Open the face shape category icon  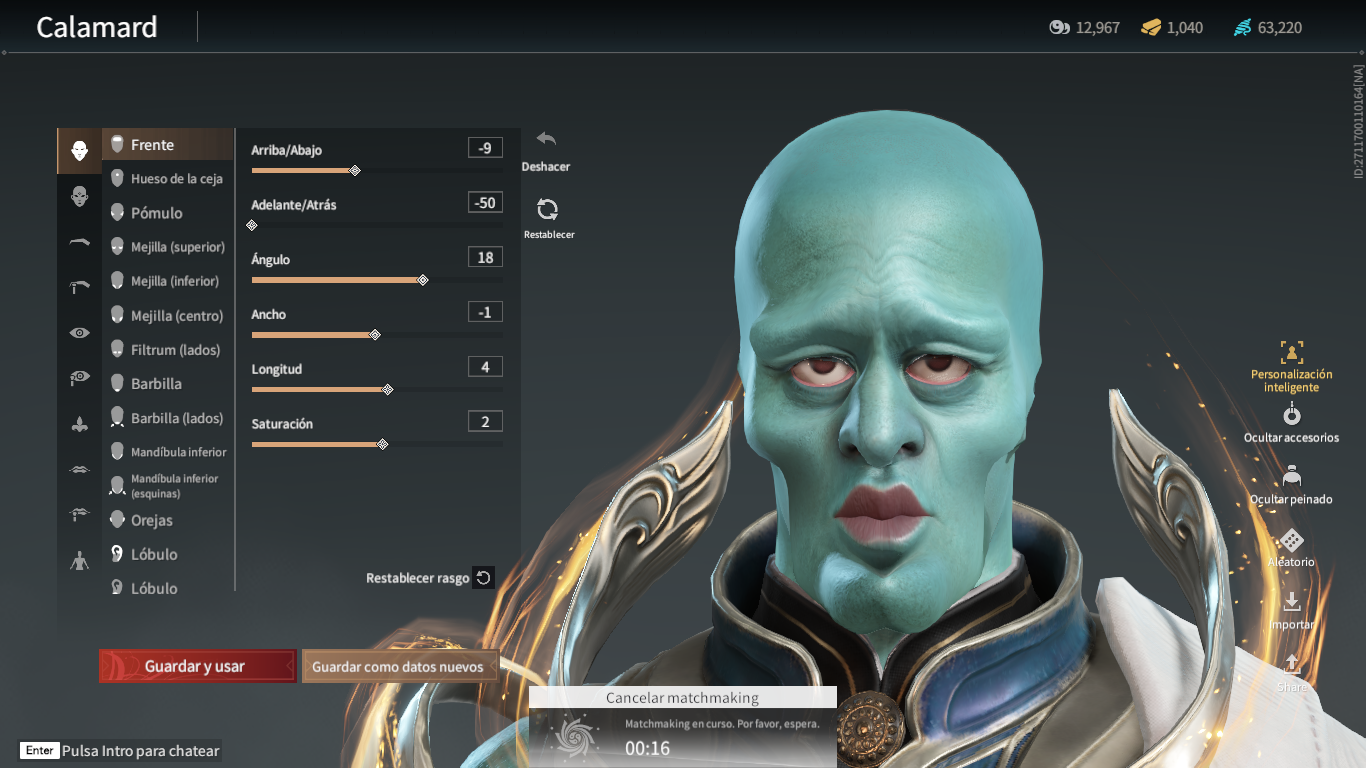(80, 151)
